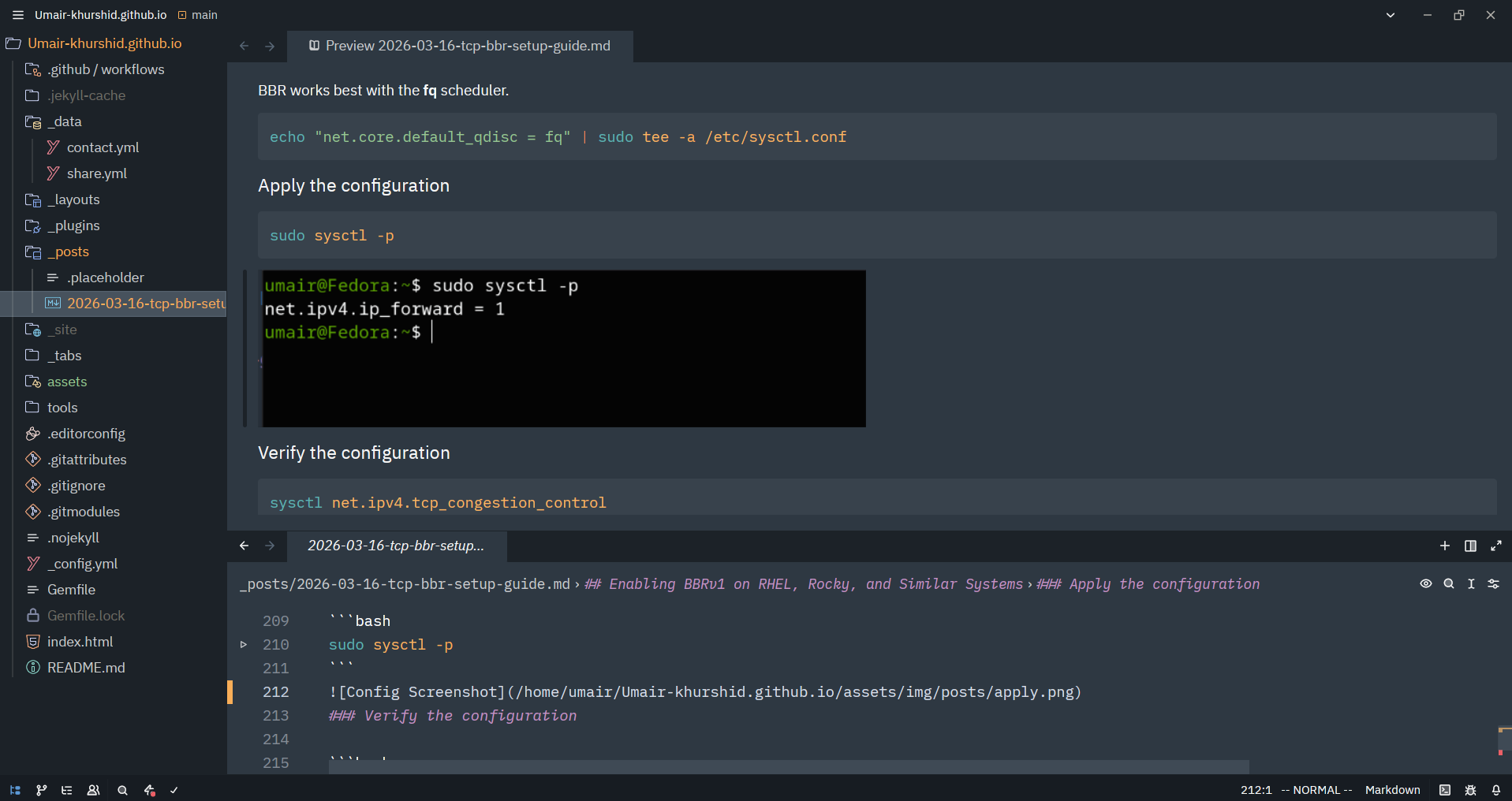Click the checkmark status icon
Image resolution: width=1512 pixels, height=801 pixels.
tap(174, 790)
